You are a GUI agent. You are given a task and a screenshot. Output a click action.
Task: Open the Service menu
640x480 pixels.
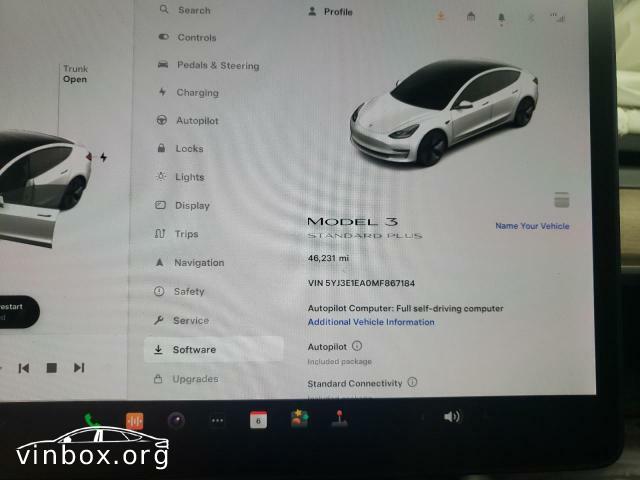(x=181, y=320)
